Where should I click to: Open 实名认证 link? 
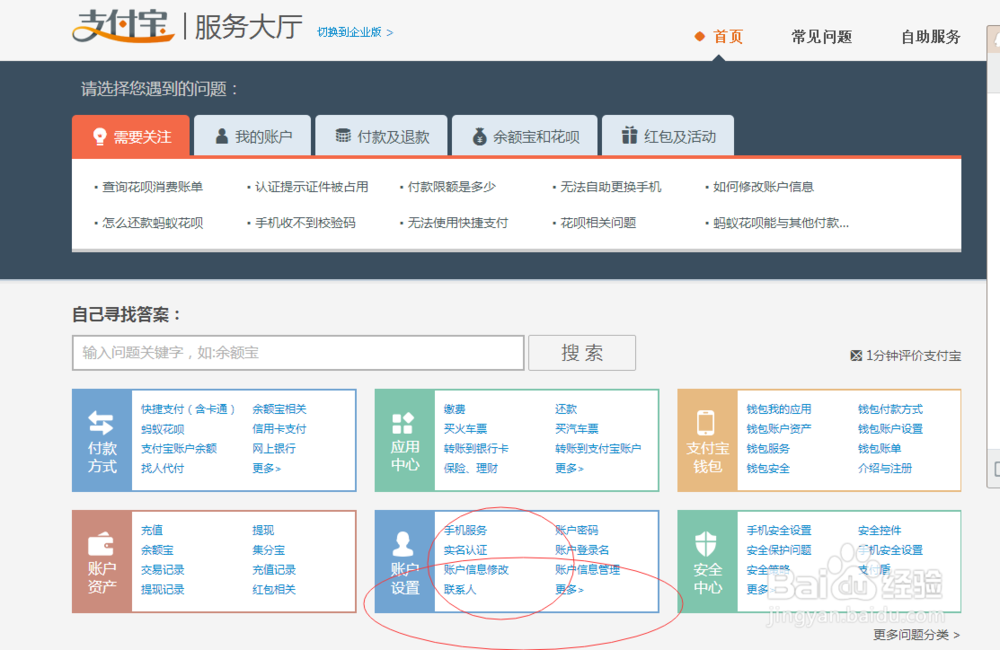[466, 550]
